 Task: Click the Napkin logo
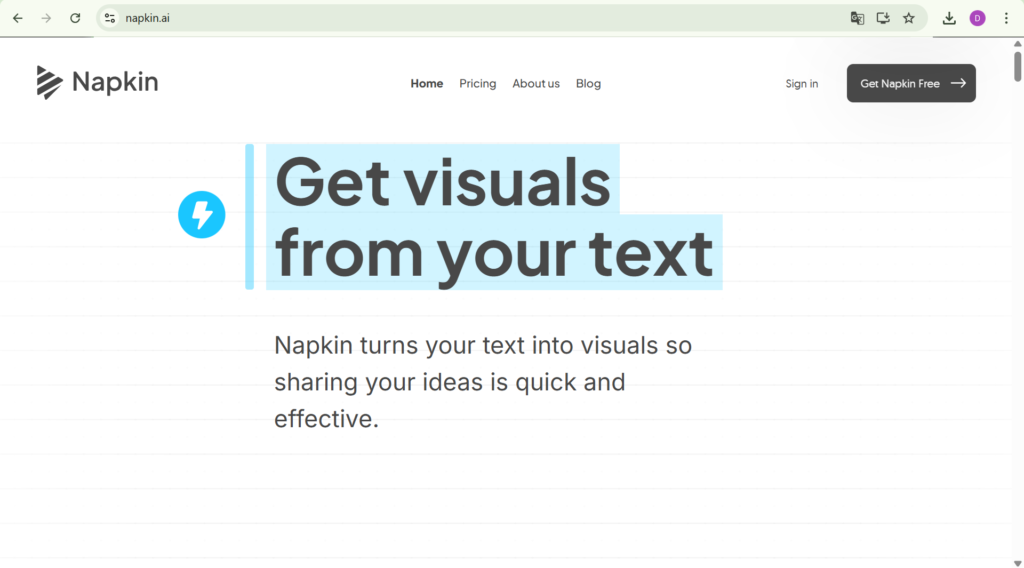point(97,83)
